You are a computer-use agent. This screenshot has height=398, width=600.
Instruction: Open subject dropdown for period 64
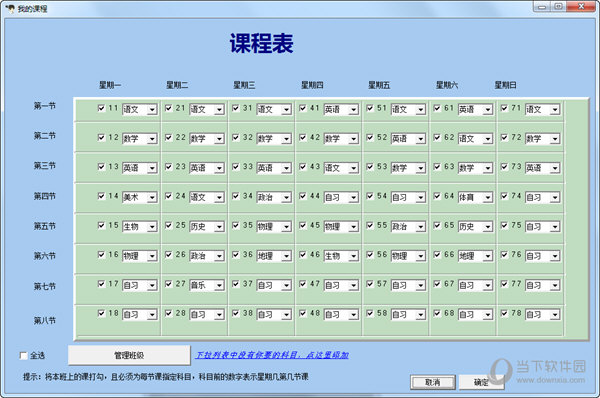click(x=488, y=197)
